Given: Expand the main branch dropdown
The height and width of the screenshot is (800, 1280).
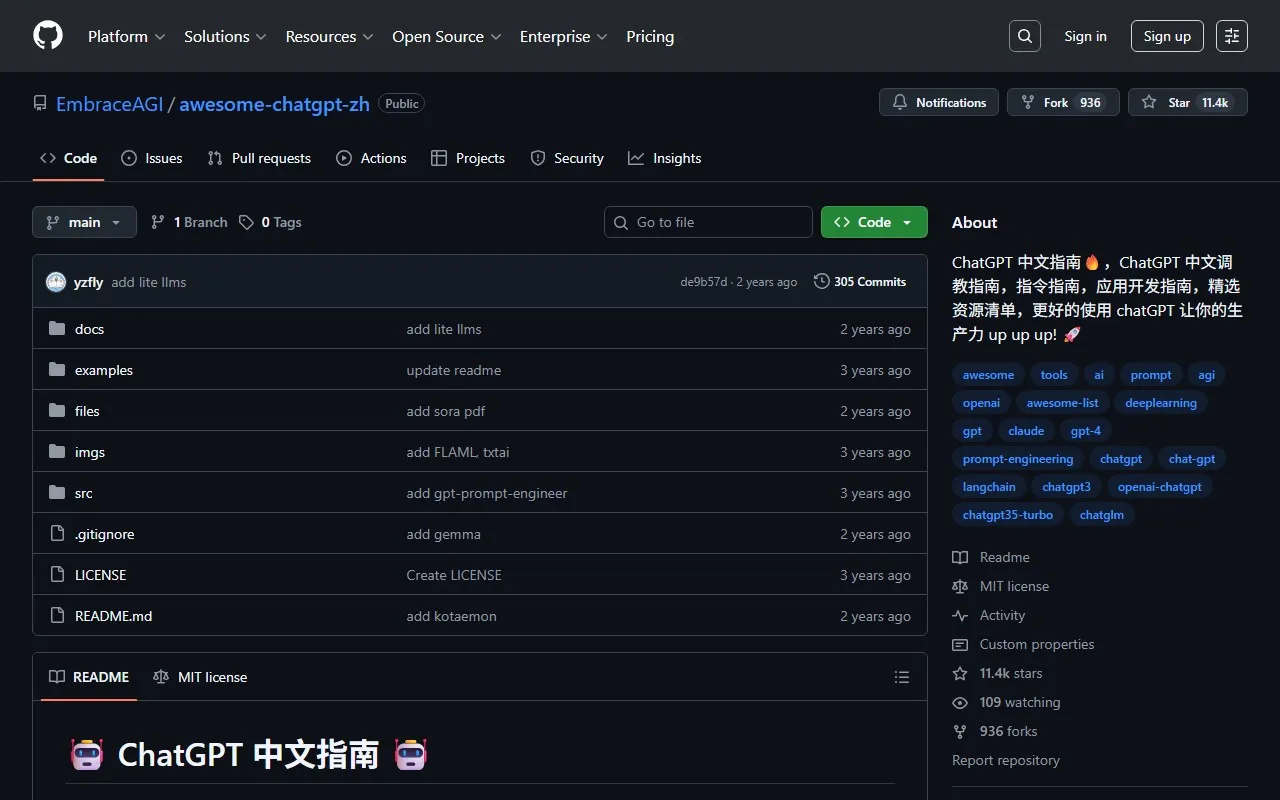Looking at the screenshot, I should coord(84,222).
